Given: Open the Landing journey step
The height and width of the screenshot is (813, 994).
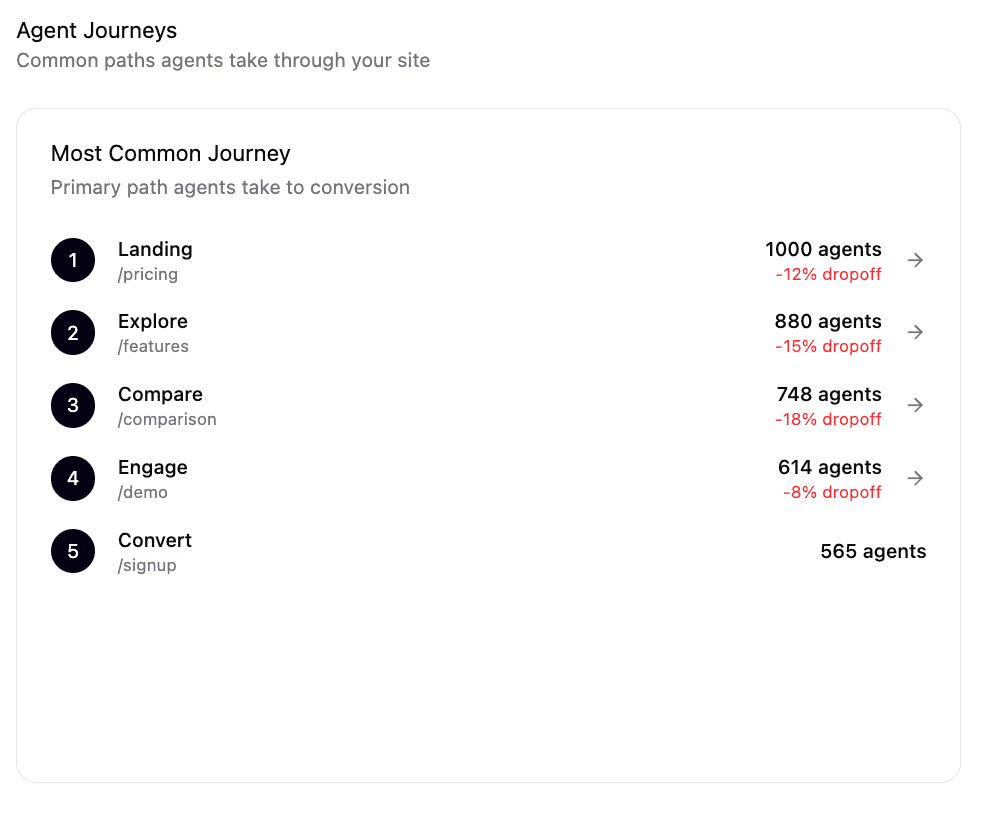Looking at the screenshot, I should [x=155, y=249].
